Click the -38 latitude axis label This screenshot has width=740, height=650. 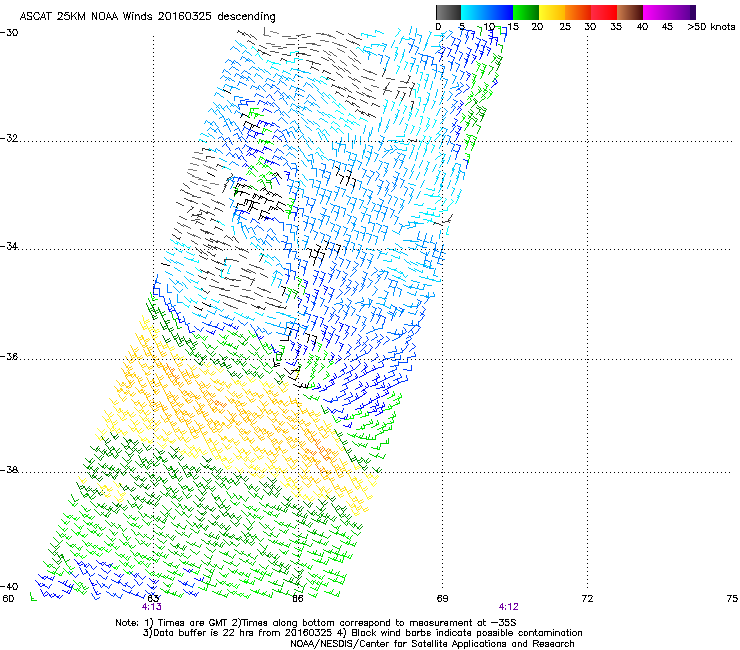[x=9, y=470]
